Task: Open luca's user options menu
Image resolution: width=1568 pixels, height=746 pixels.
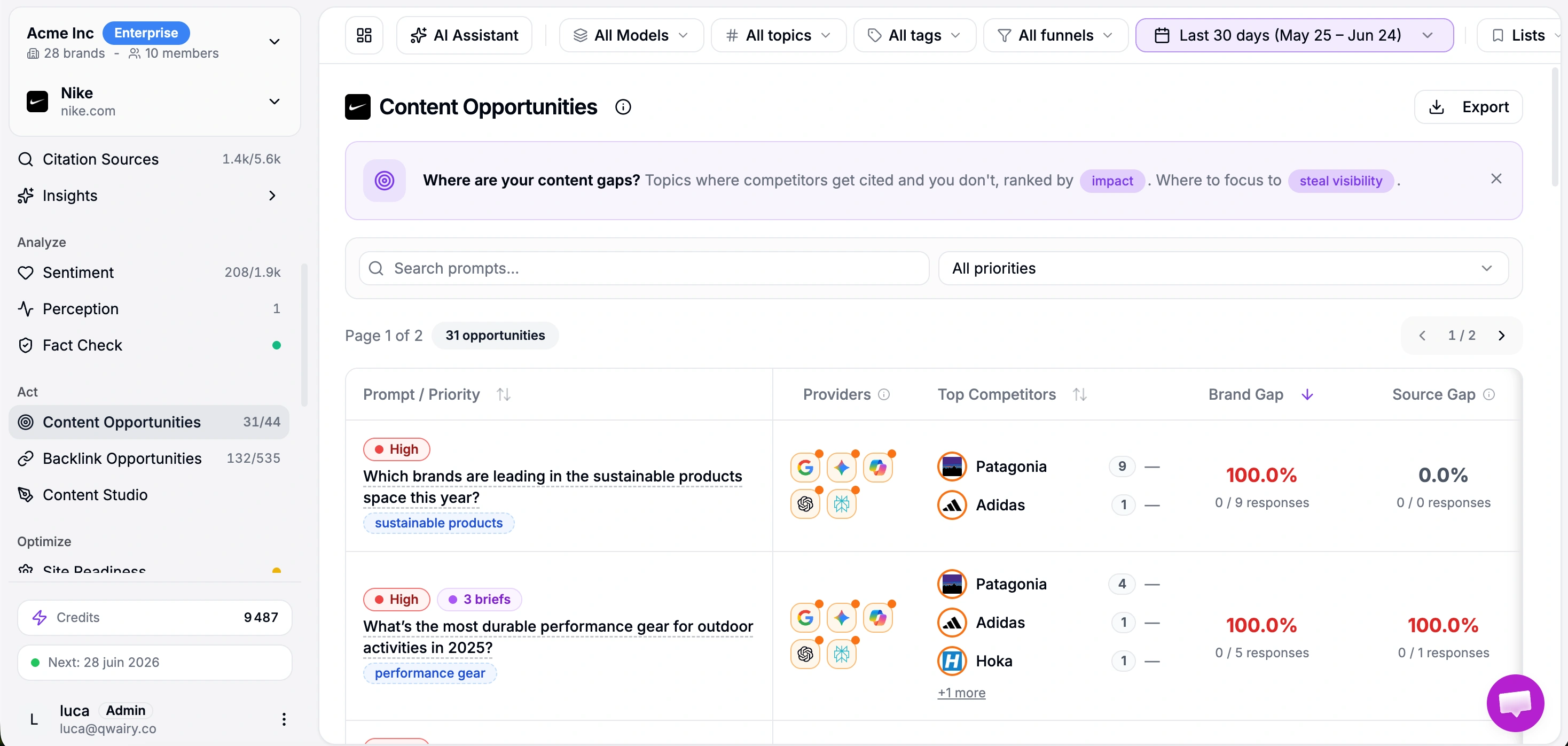Action: 284,719
